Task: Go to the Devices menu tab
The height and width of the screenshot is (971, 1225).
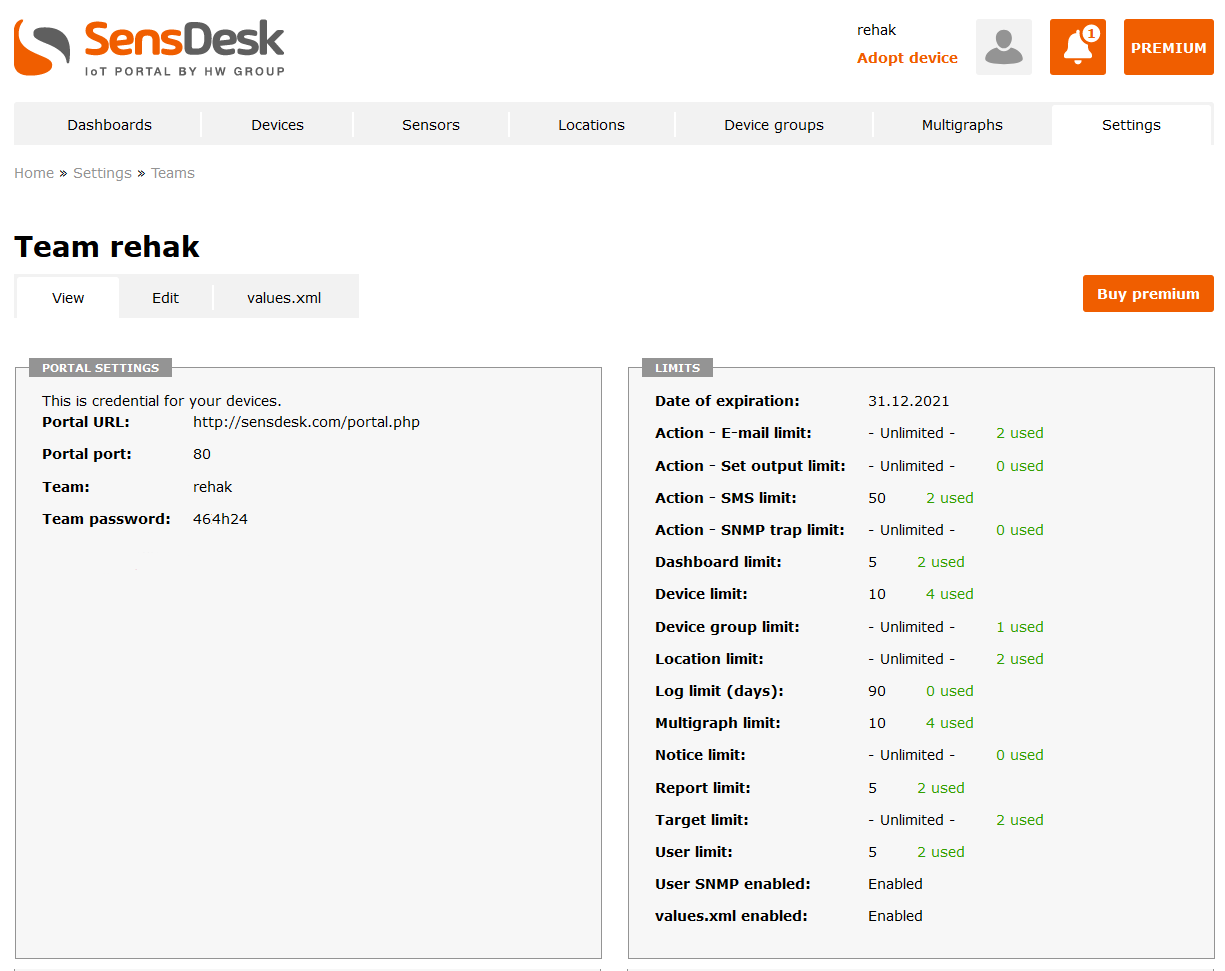Action: point(278,125)
